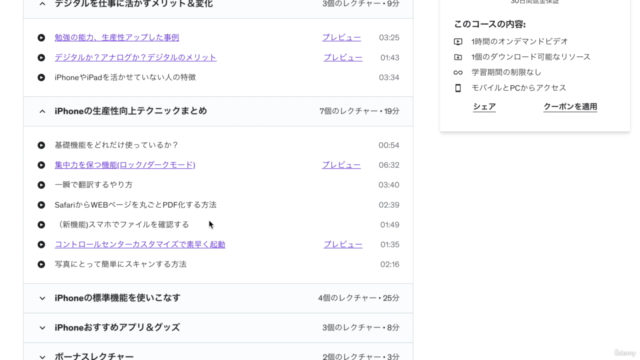
Task: Click the シェア button
Action: coord(484,107)
